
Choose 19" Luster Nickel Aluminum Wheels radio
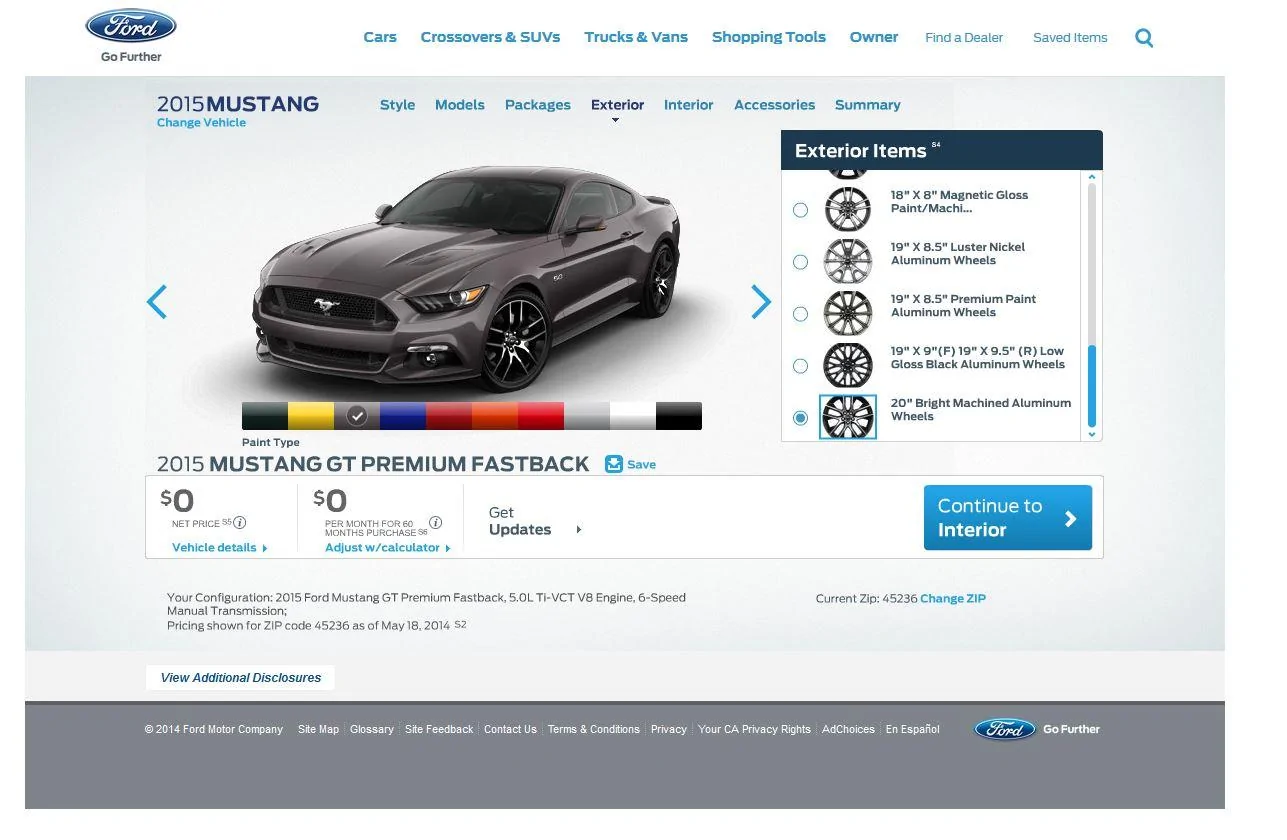click(800, 262)
